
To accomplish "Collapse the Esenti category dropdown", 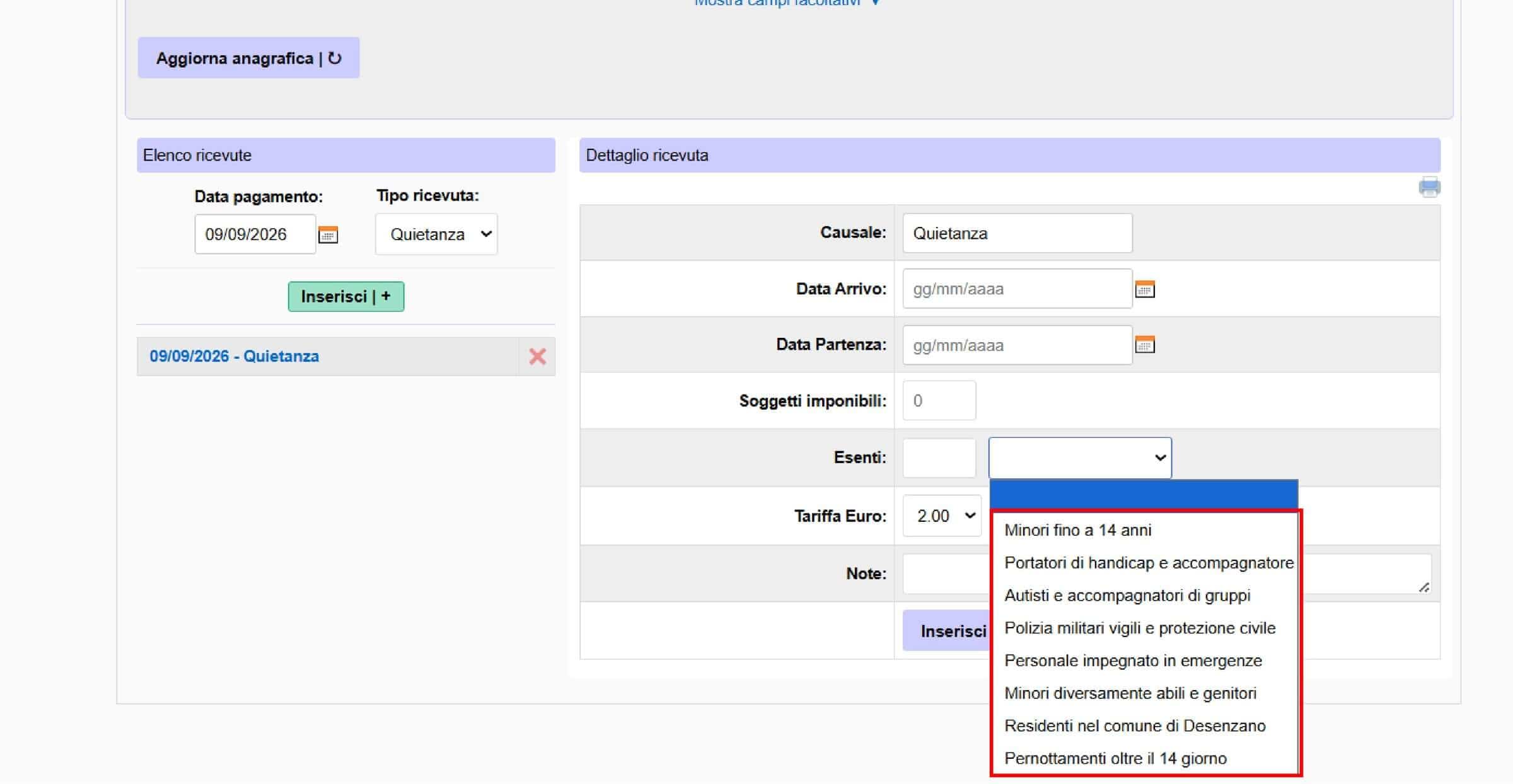I will [1080, 458].
